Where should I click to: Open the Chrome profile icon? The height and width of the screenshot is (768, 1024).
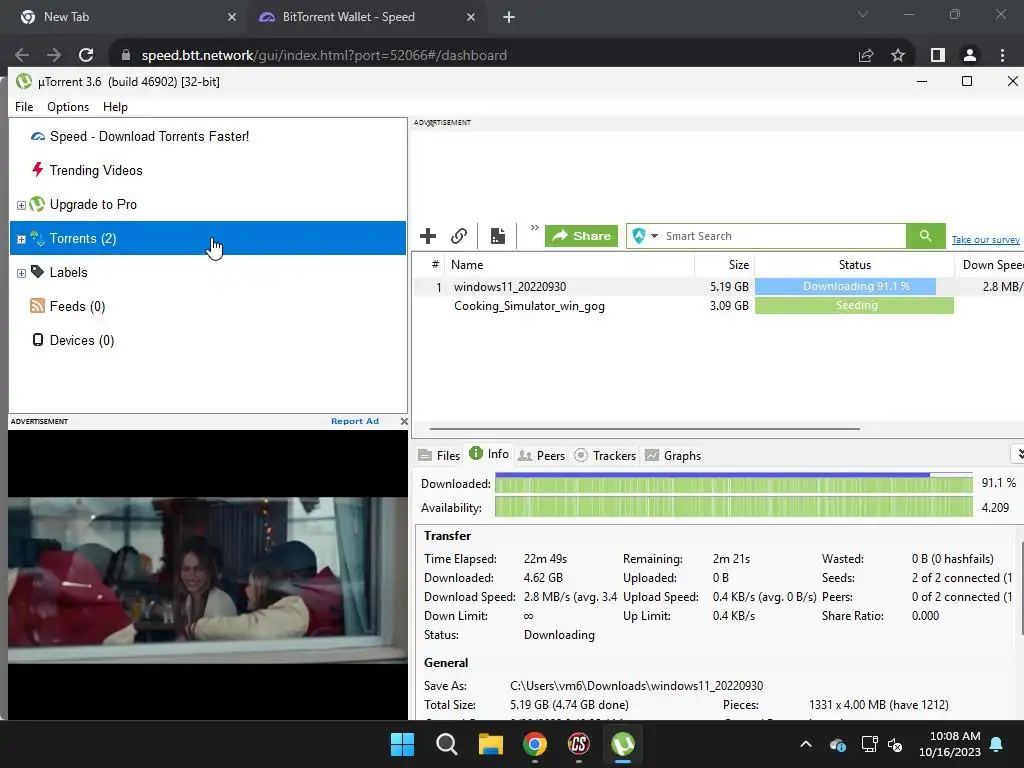coord(970,55)
